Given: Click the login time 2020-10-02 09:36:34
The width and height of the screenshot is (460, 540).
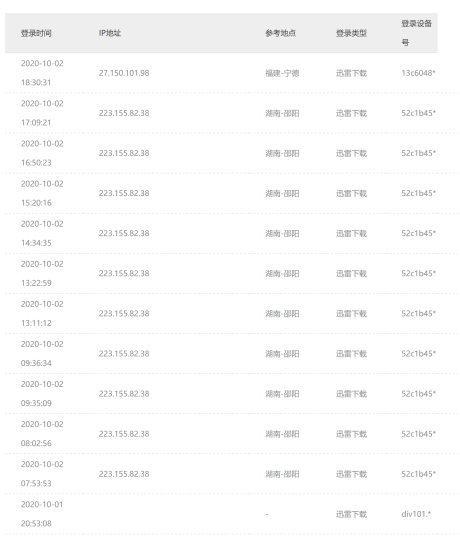Looking at the screenshot, I should 42,354.
